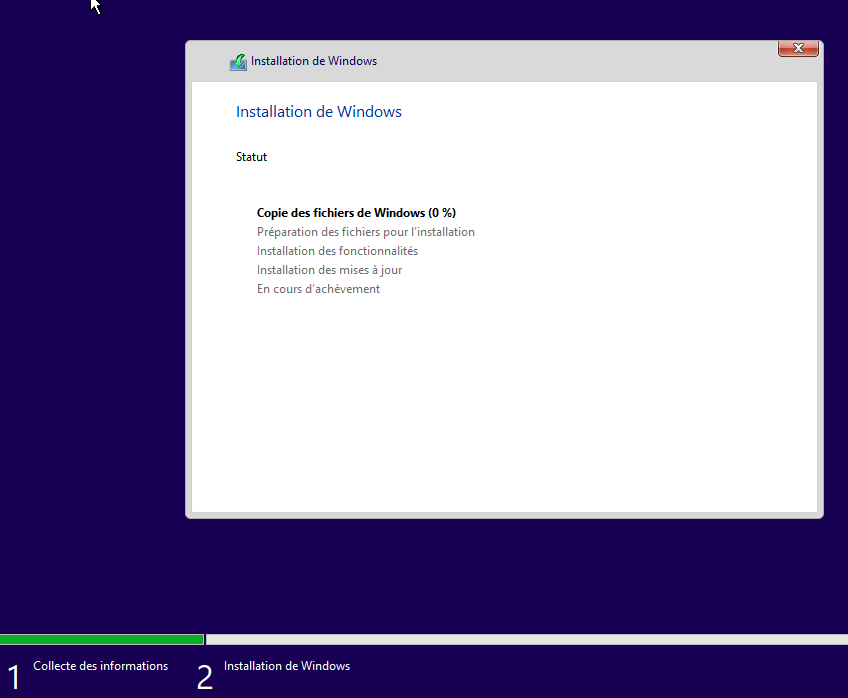Select 'Copie des fichiers de Windows (0 %)'
This screenshot has width=848, height=698.
(356, 213)
